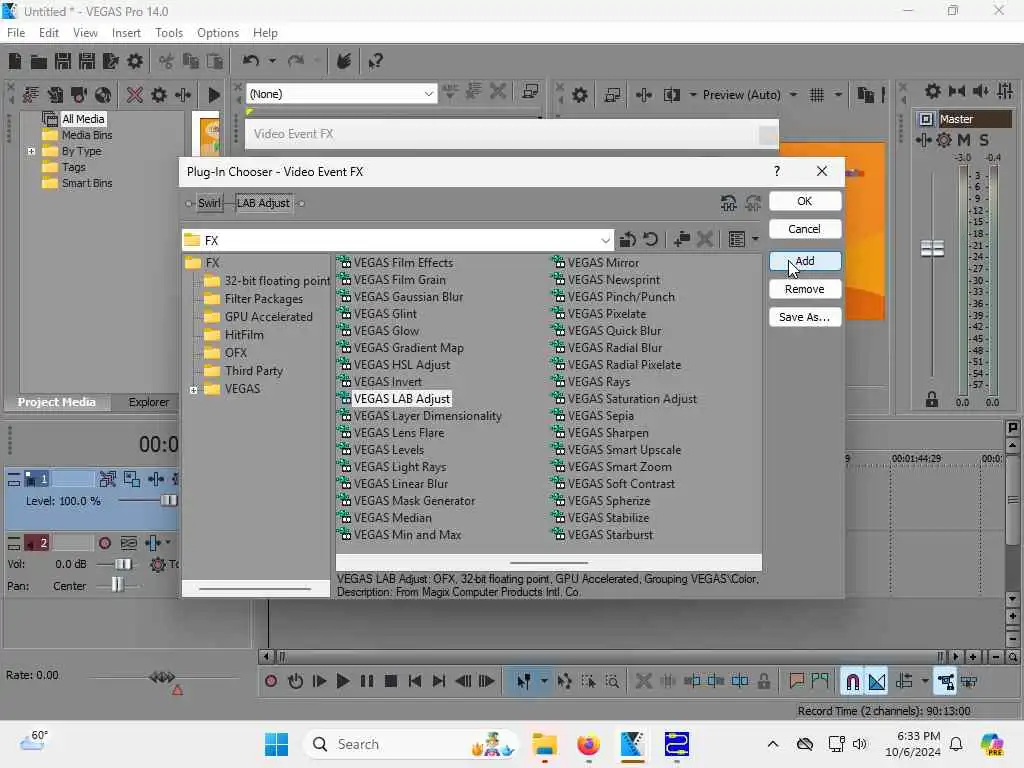The height and width of the screenshot is (768, 1024).
Task: Open the Insert menu
Action: tap(126, 33)
